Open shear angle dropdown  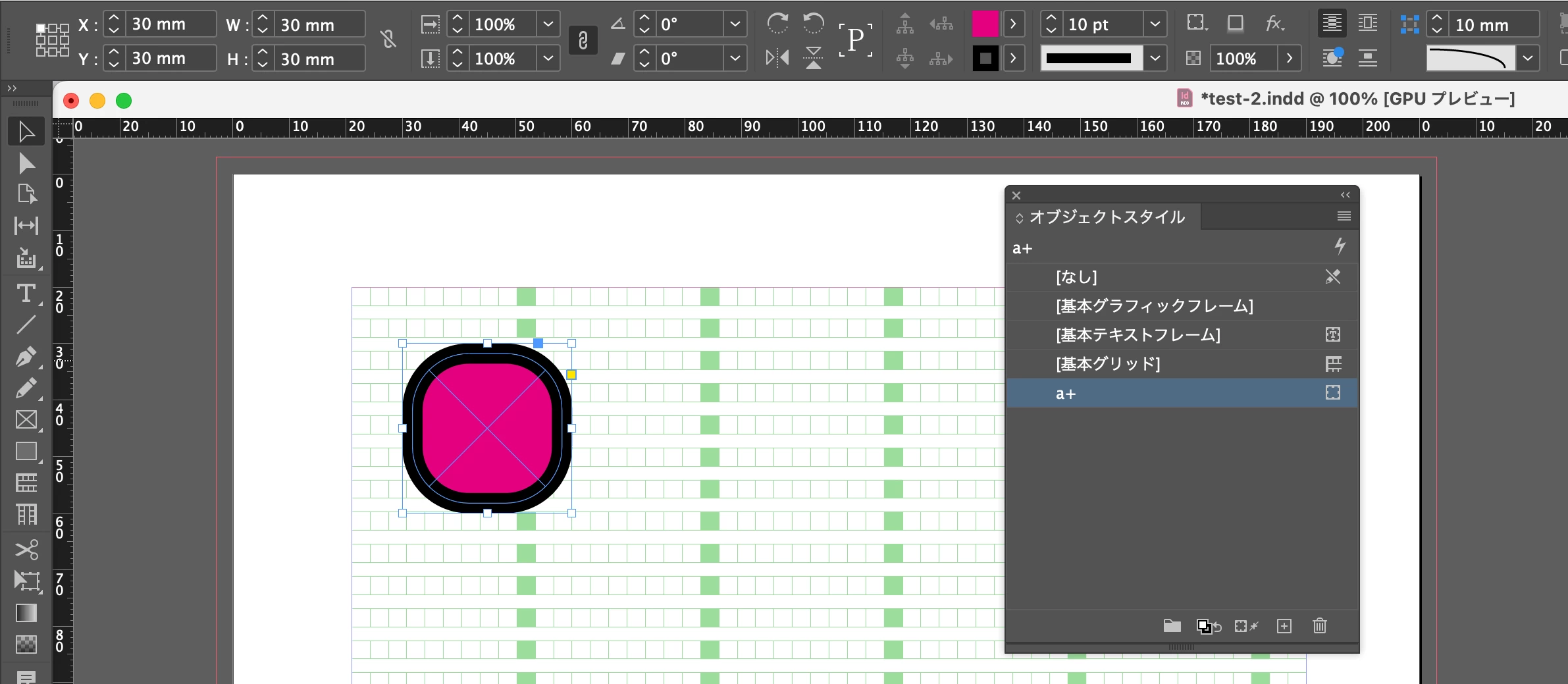pyautogui.click(x=735, y=59)
